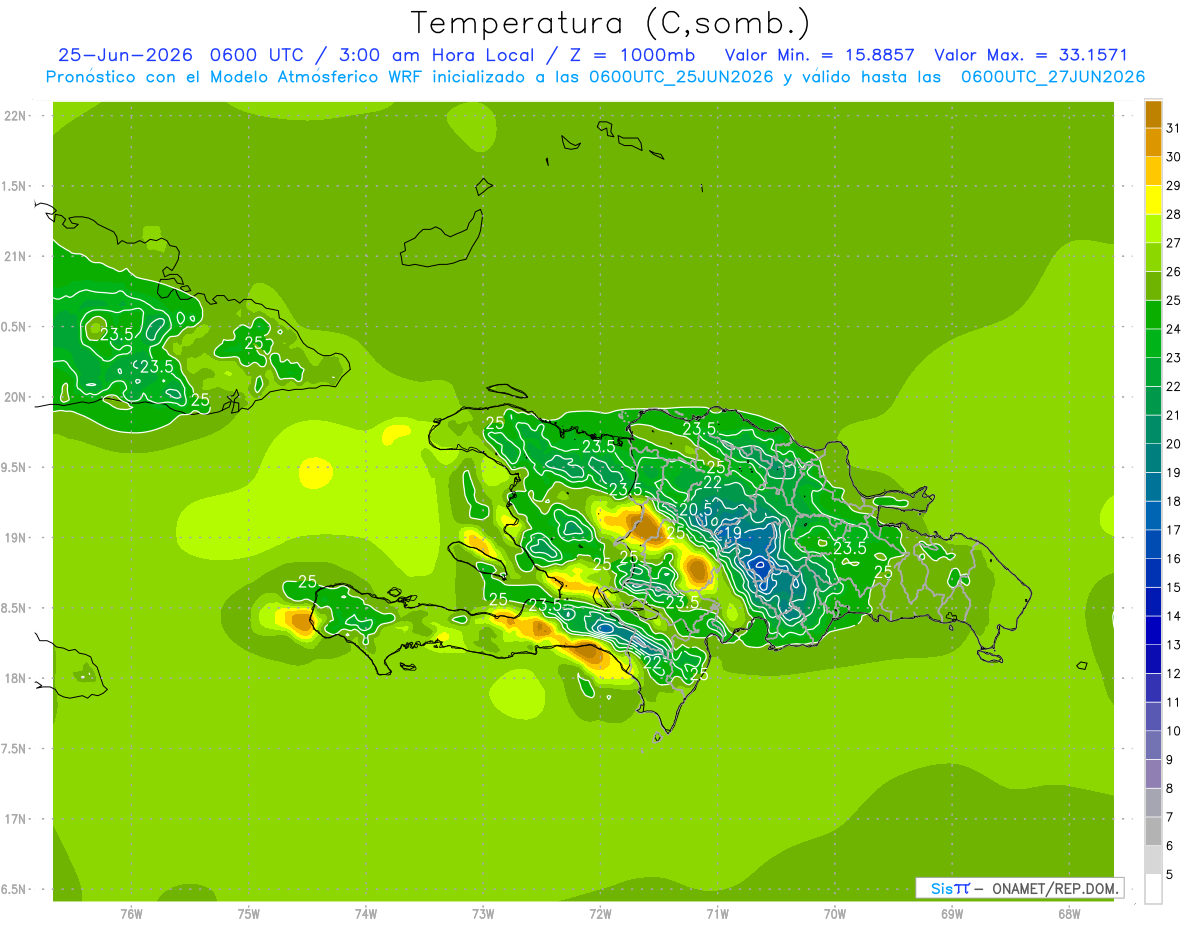Click the "73W" longitude axis label
This screenshot has width=1200, height=927.
[x=483, y=914]
